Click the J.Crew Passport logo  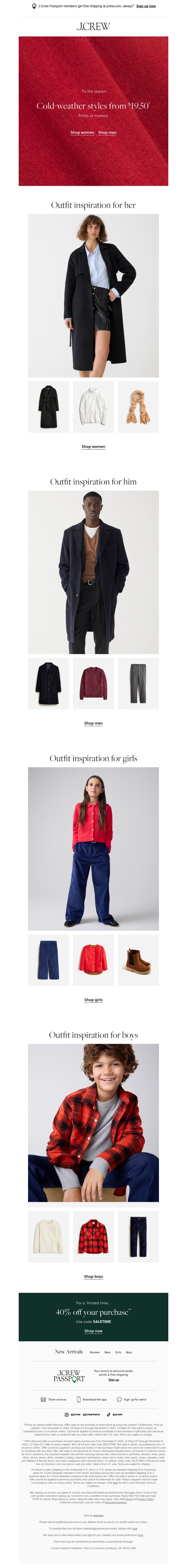69,1376
